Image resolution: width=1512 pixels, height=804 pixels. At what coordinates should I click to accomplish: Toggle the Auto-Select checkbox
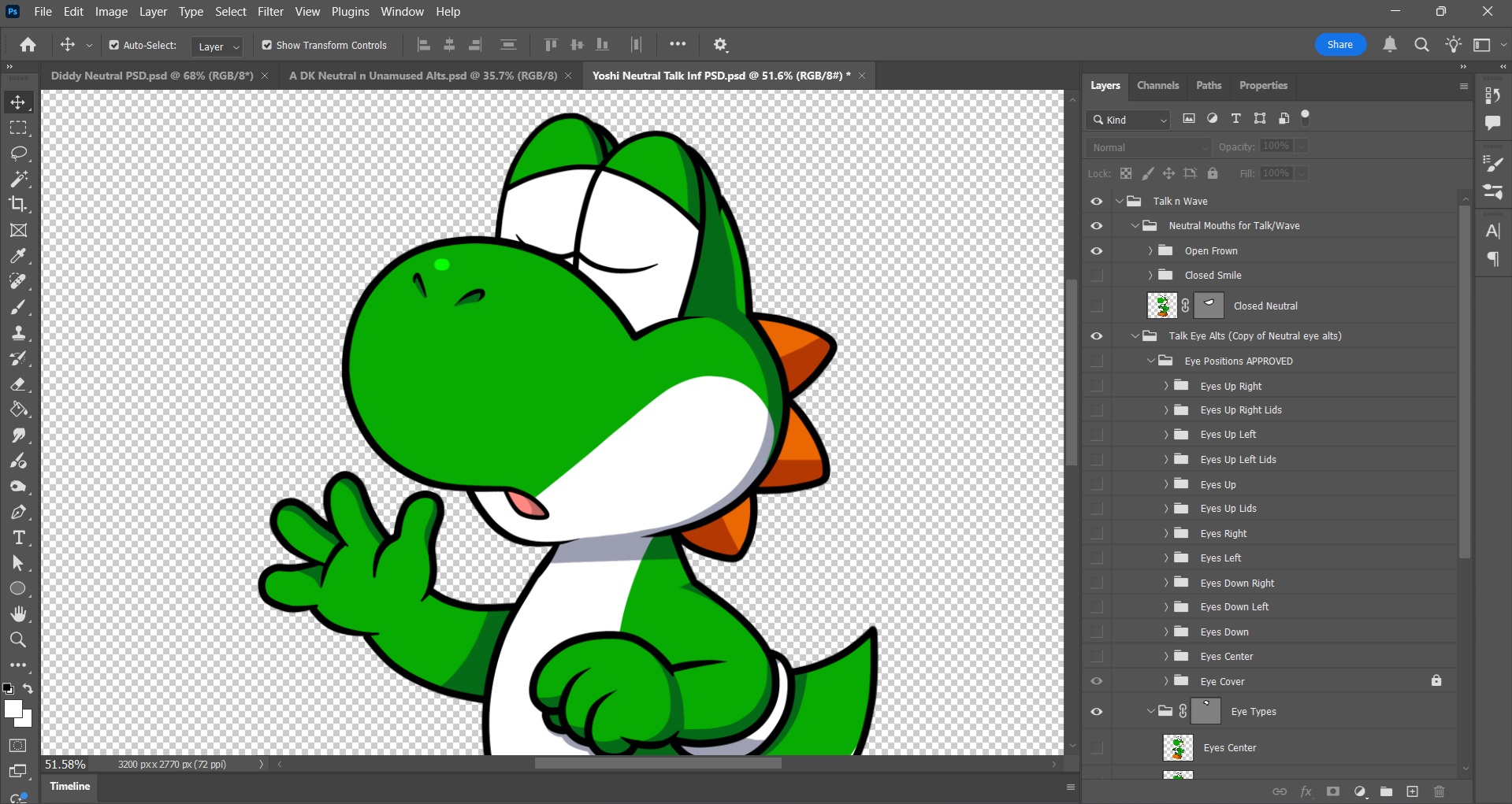(x=114, y=45)
